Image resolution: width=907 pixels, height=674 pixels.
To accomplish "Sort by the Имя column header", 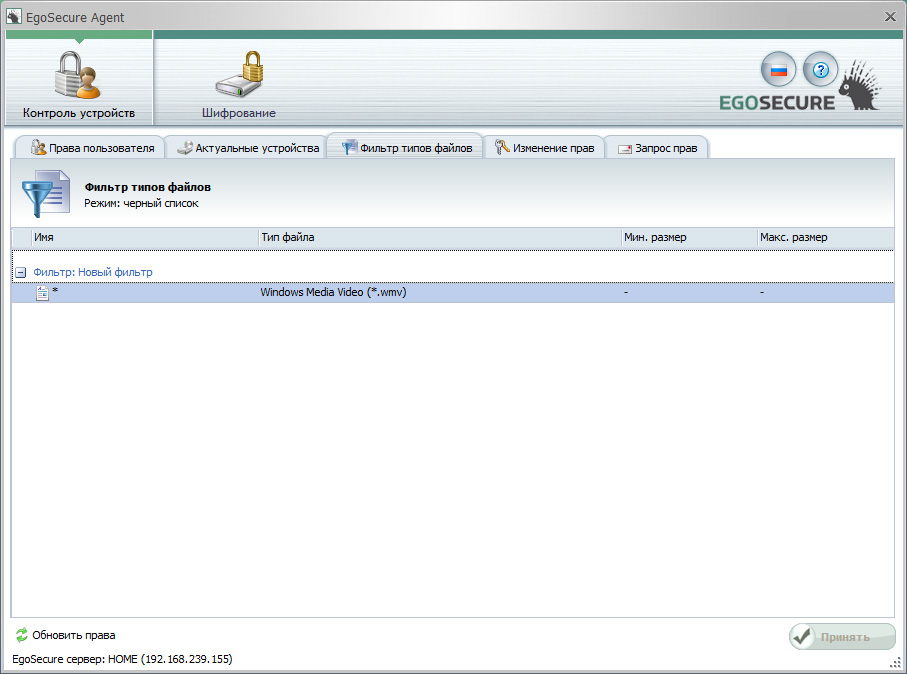I will (145, 237).
